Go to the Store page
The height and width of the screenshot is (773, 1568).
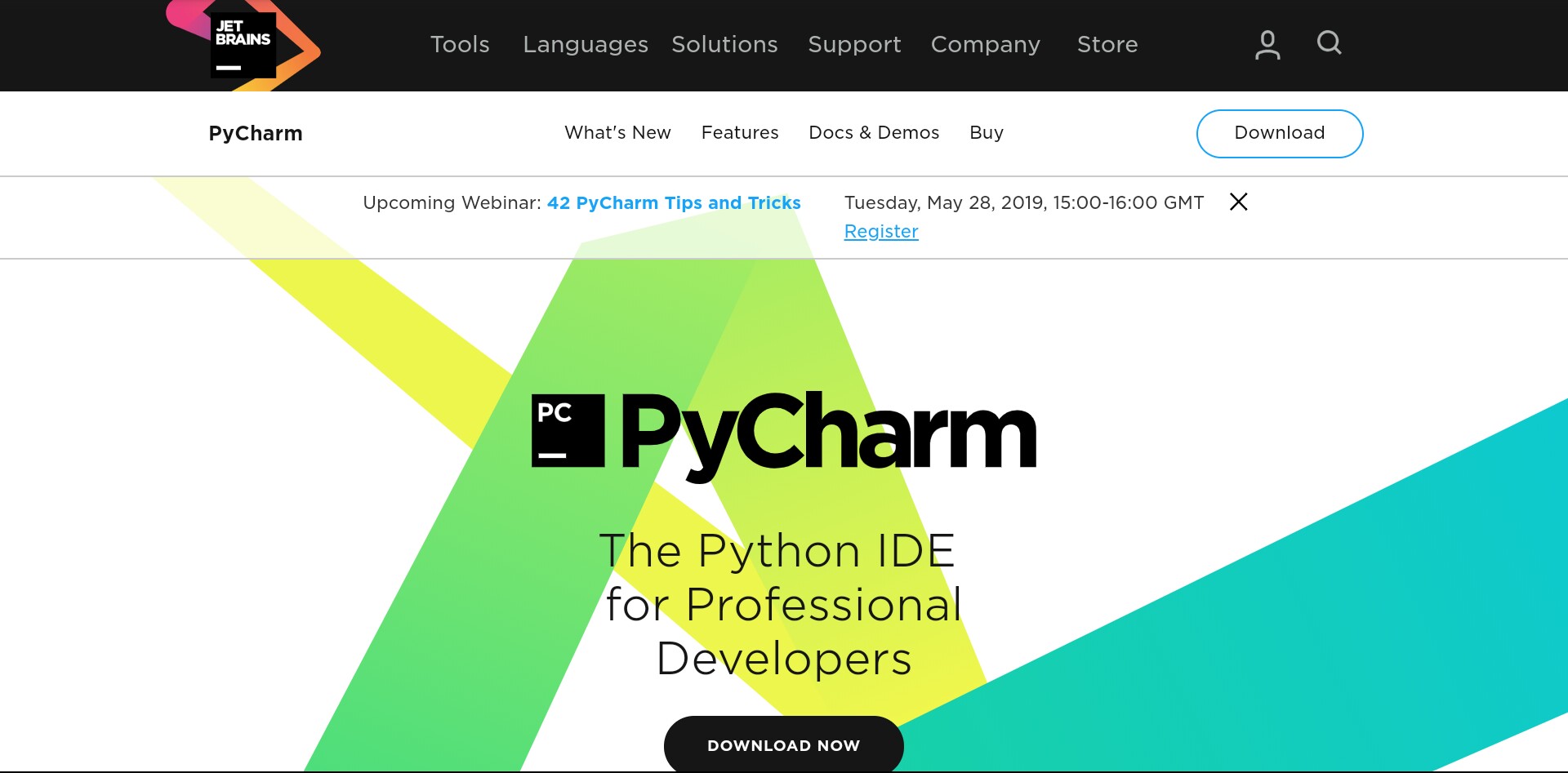[1107, 45]
